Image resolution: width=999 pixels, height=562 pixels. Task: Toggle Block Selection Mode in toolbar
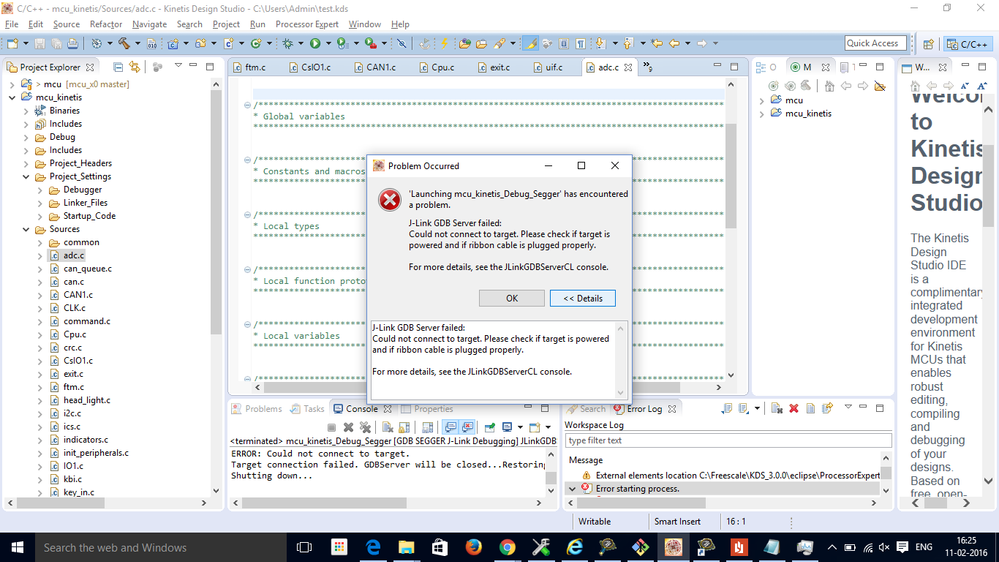564,43
